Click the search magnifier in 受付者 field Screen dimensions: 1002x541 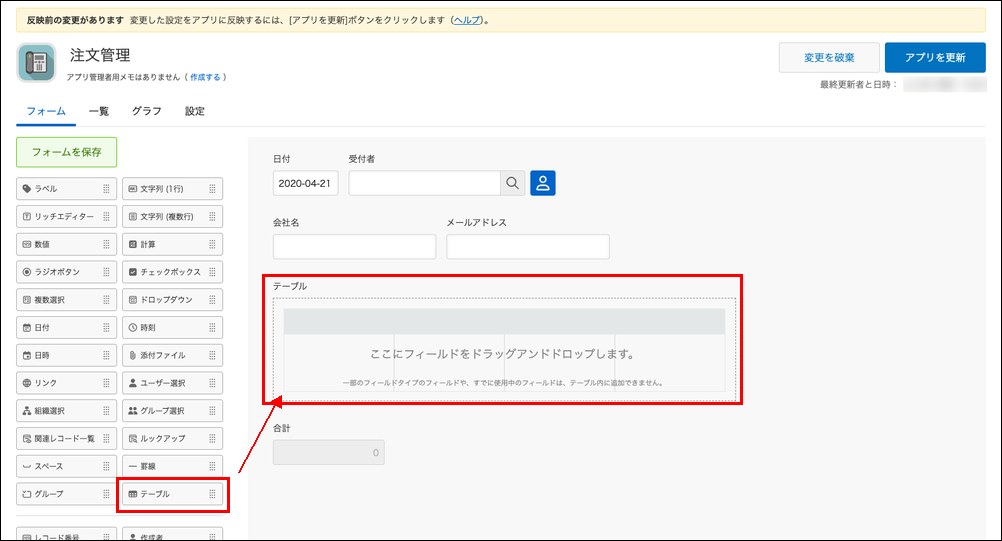point(513,183)
